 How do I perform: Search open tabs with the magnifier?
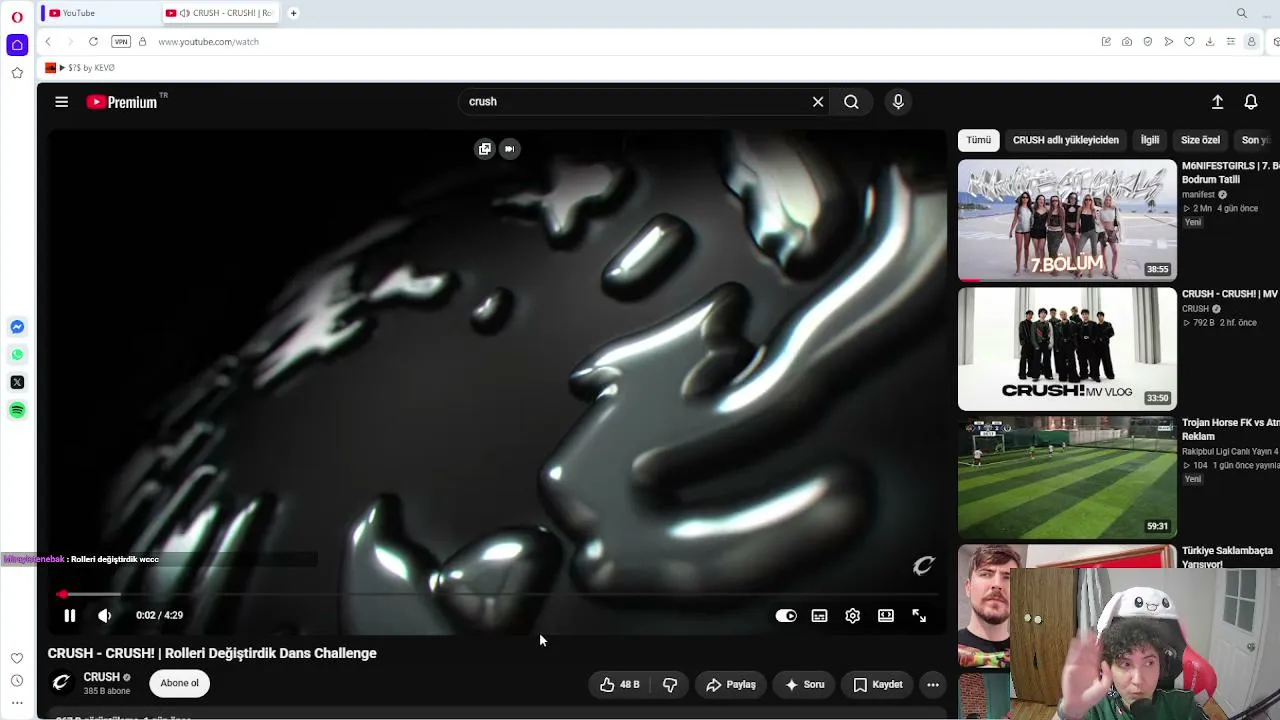click(x=1242, y=13)
